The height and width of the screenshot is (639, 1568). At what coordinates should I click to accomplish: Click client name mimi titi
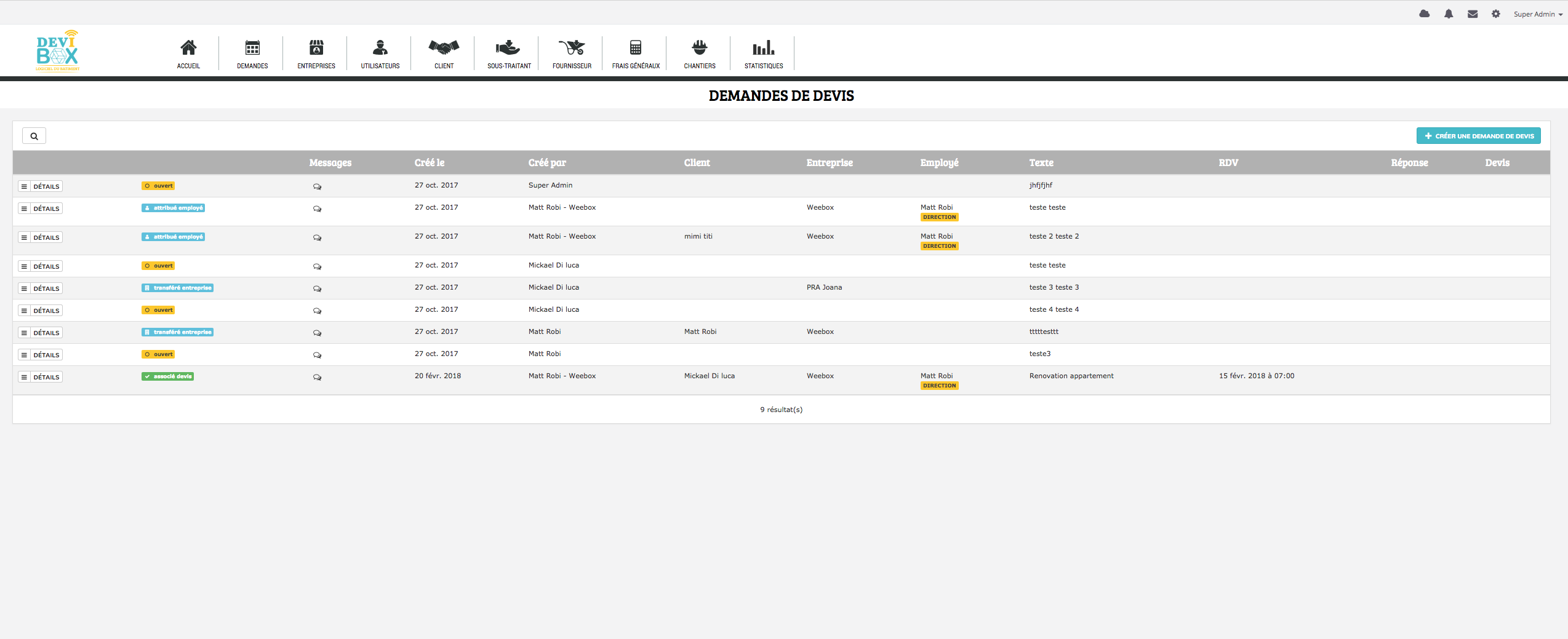click(x=698, y=236)
